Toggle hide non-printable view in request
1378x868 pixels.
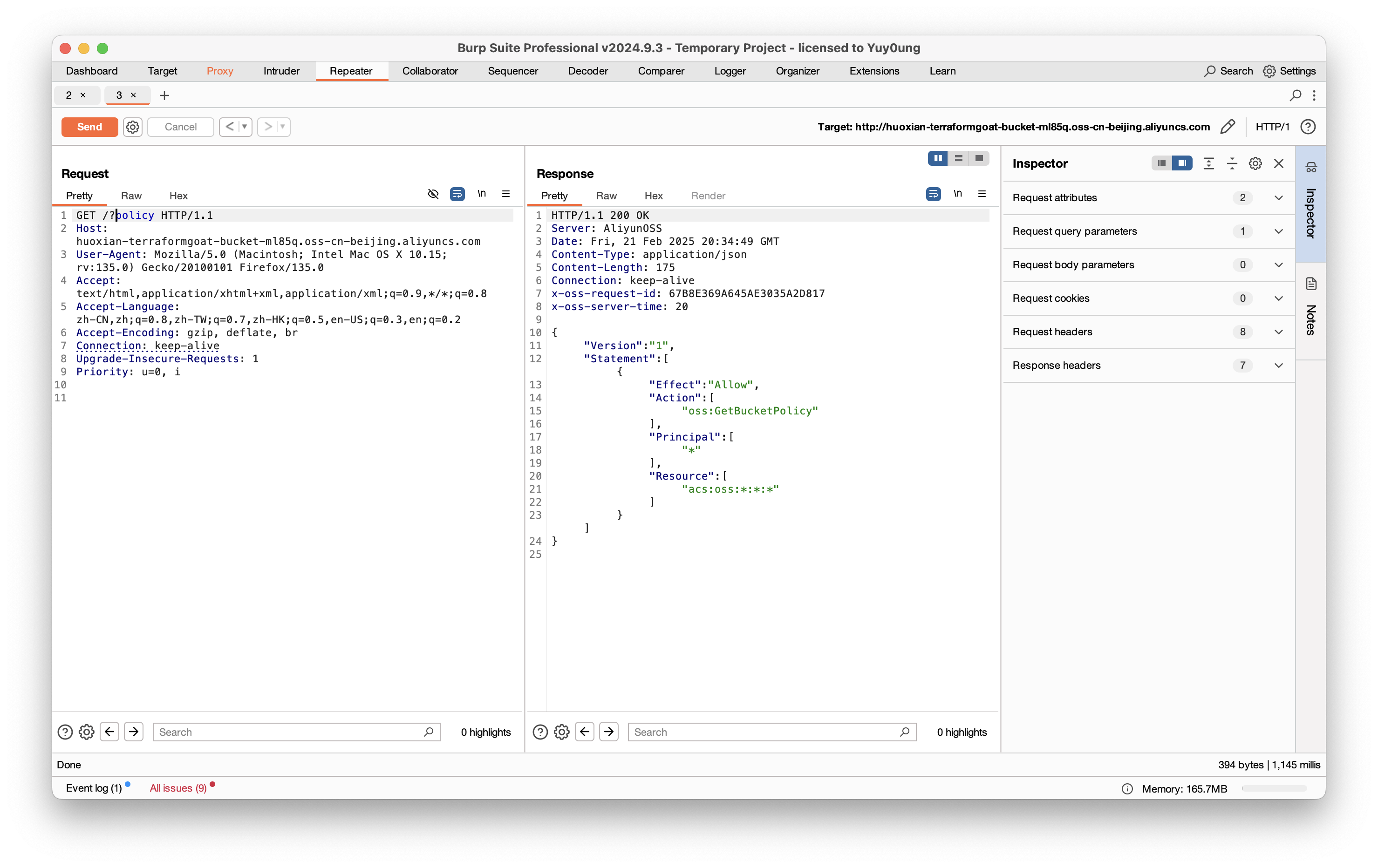[433, 194]
